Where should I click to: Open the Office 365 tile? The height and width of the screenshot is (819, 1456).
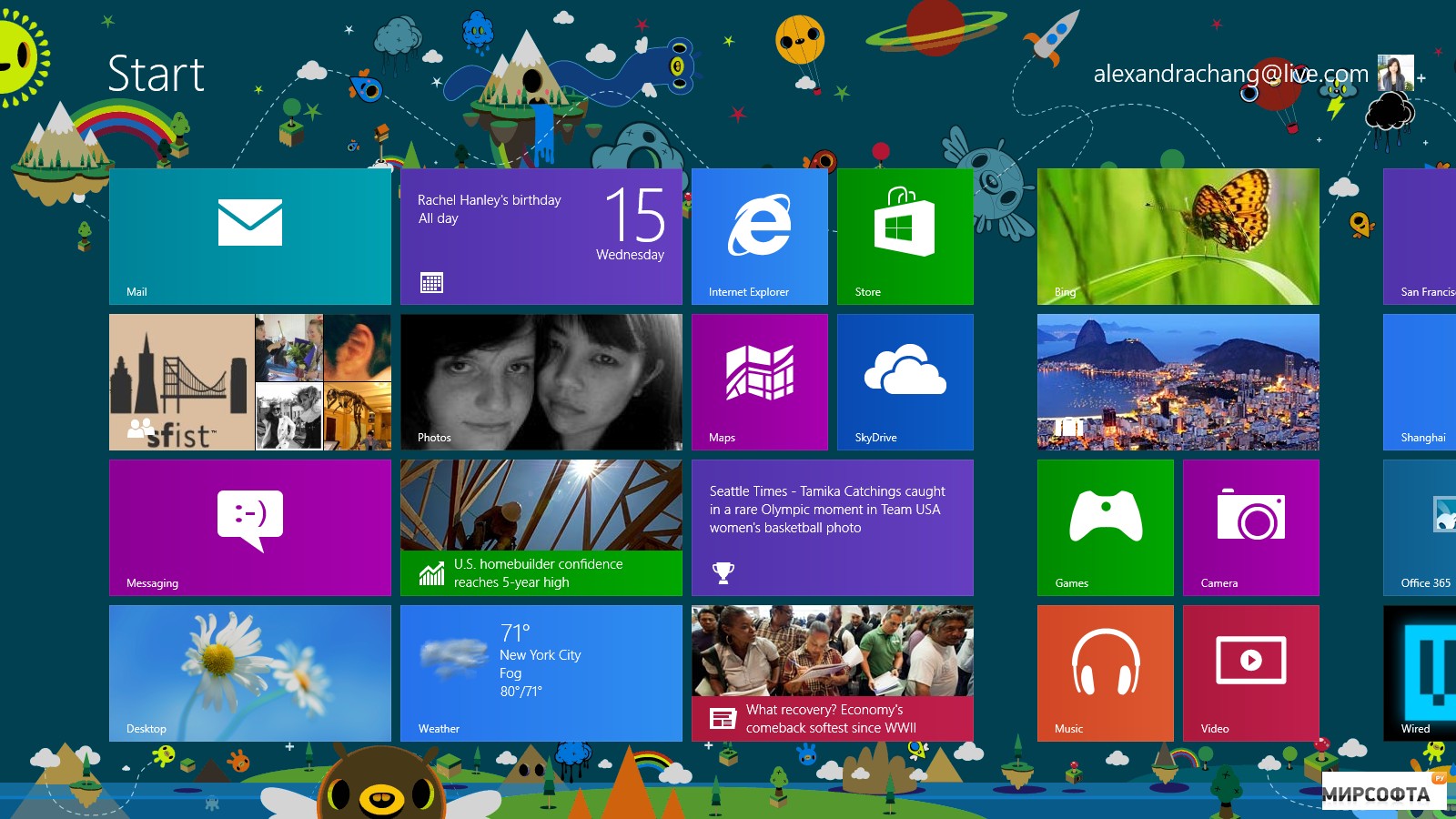(1420, 528)
